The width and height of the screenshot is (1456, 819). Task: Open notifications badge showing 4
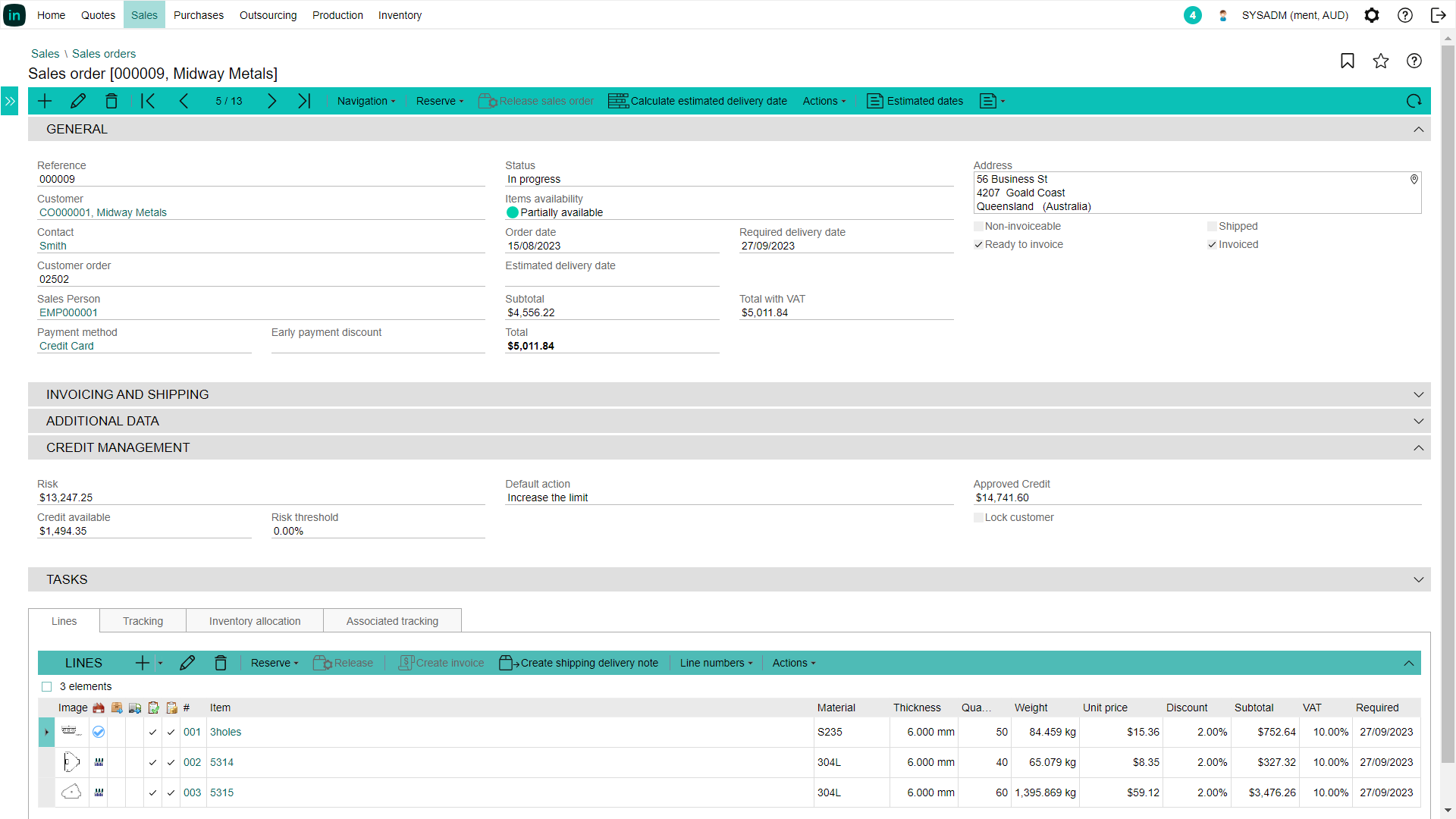pos(1192,15)
